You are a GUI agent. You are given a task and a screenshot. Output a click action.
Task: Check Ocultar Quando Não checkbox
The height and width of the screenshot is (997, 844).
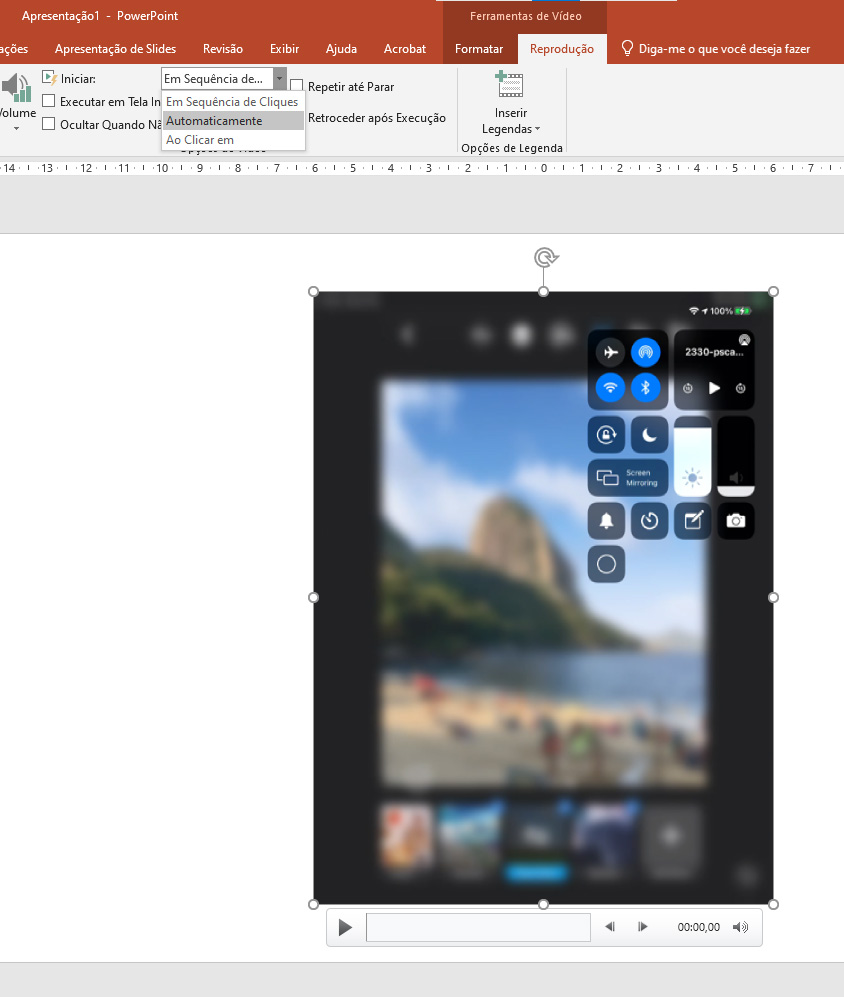pyautogui.click(x=48, y=123)
